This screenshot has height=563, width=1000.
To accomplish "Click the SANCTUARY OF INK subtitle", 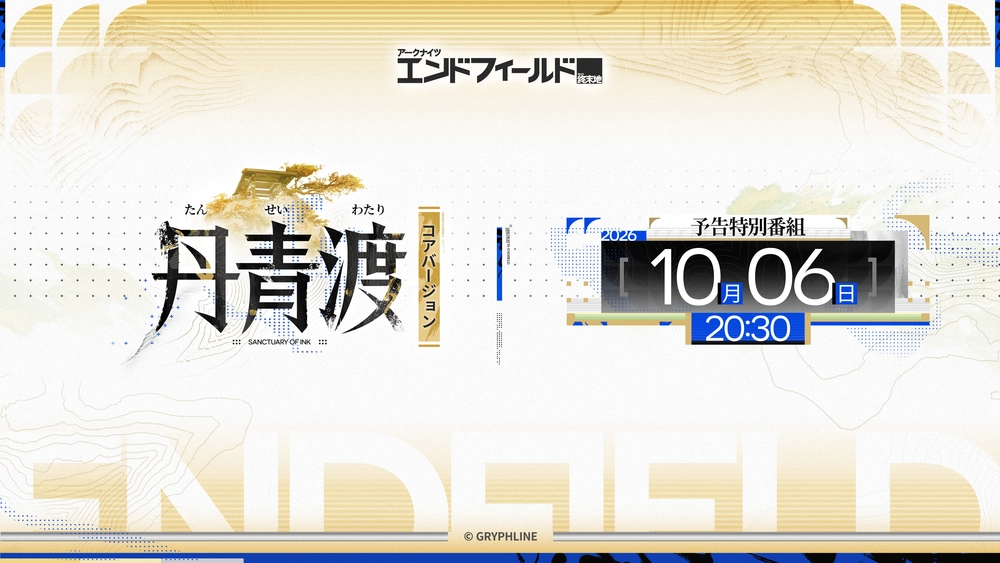I will (279, 342).
